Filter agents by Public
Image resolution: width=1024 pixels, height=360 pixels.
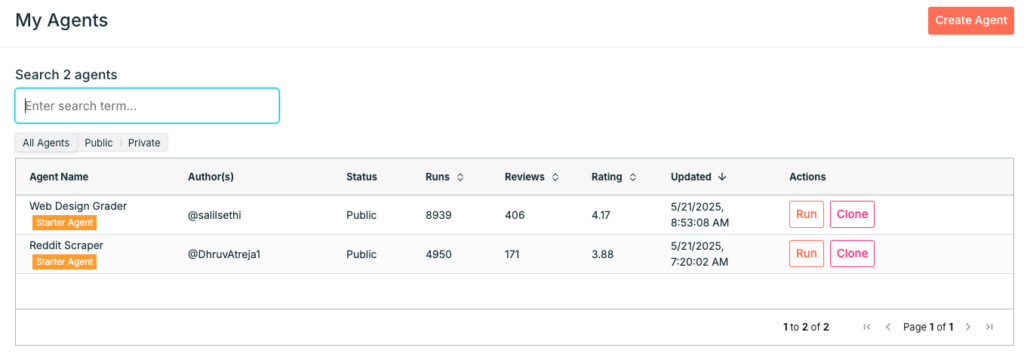(99, 142)
